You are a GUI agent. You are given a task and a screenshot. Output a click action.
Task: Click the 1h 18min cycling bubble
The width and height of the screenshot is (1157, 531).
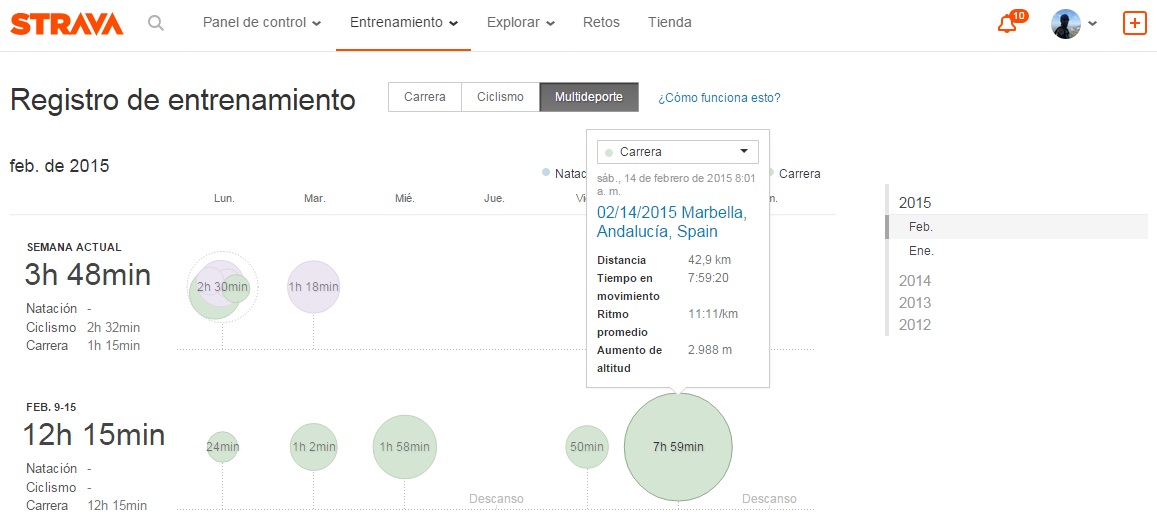pos(314,287)
